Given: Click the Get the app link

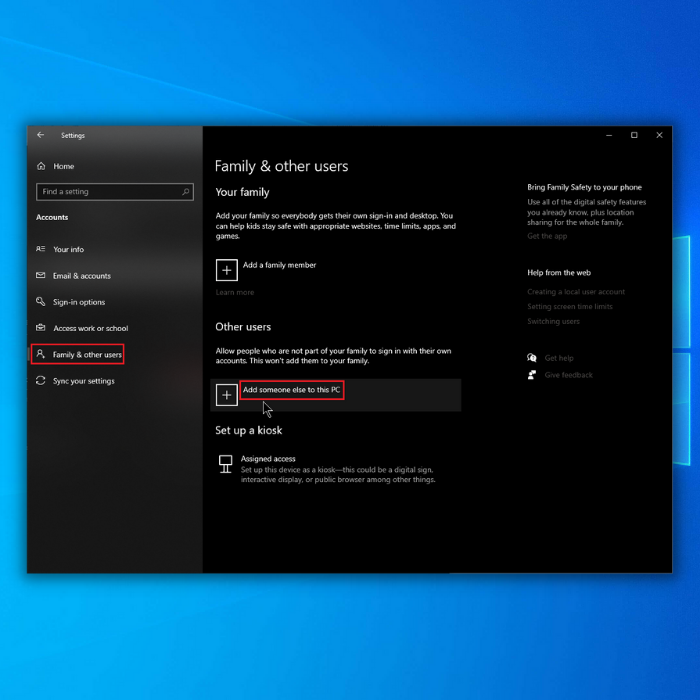Looking at the screenshot, I should [547, 236].
